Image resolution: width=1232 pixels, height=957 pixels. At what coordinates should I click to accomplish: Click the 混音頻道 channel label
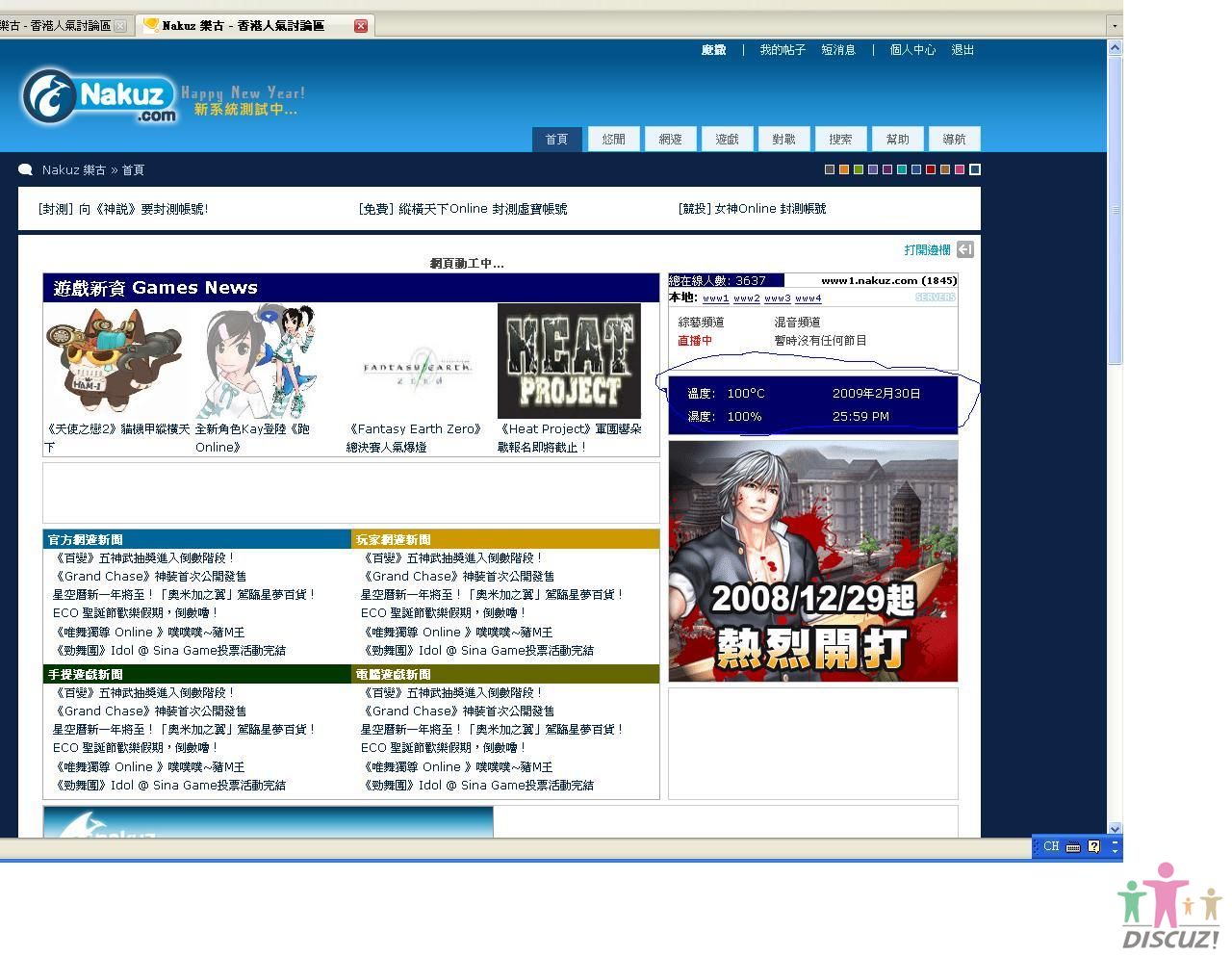(x=797, y=323)
